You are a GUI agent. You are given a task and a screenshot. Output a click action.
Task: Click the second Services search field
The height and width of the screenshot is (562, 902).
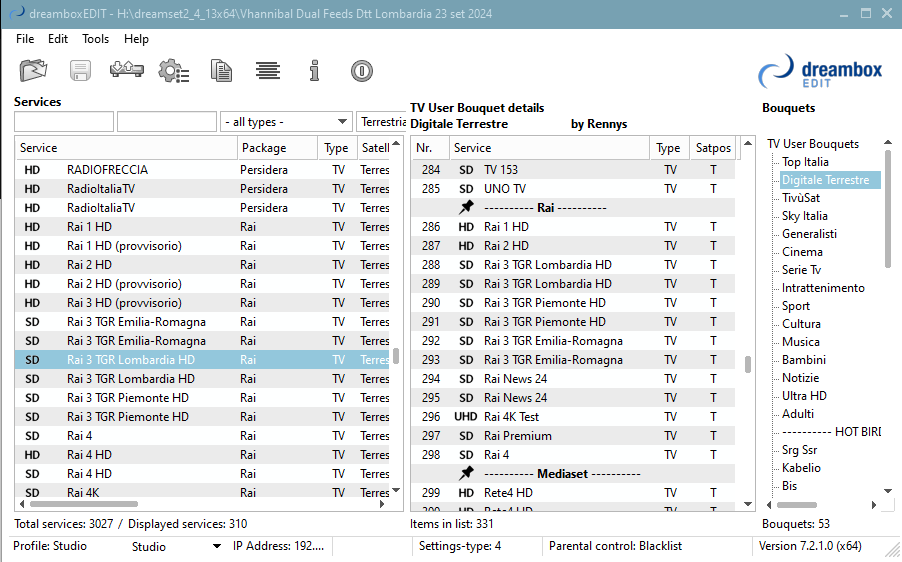[x=167, y=122]
